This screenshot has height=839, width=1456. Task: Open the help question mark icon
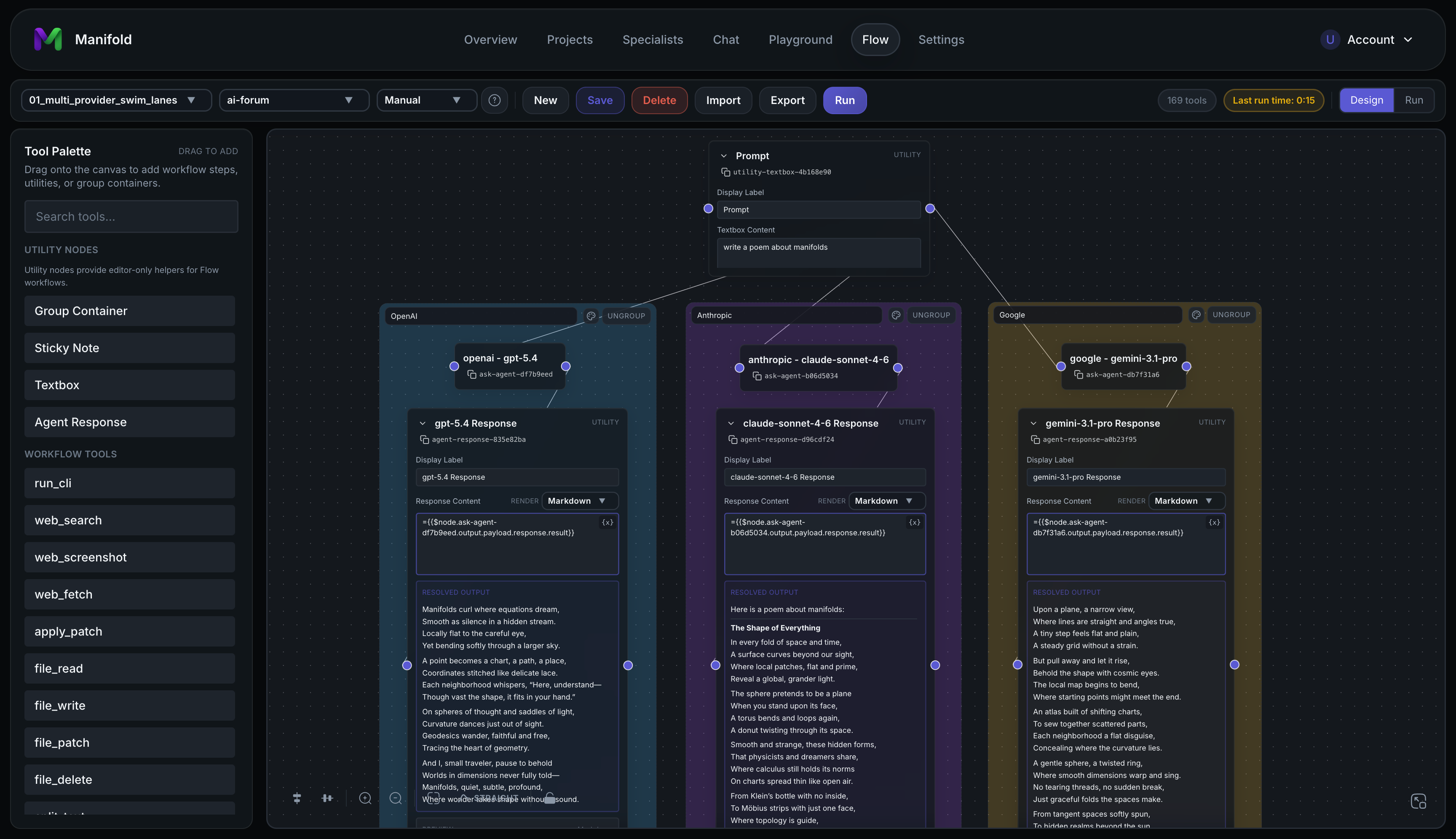point(495,100)
